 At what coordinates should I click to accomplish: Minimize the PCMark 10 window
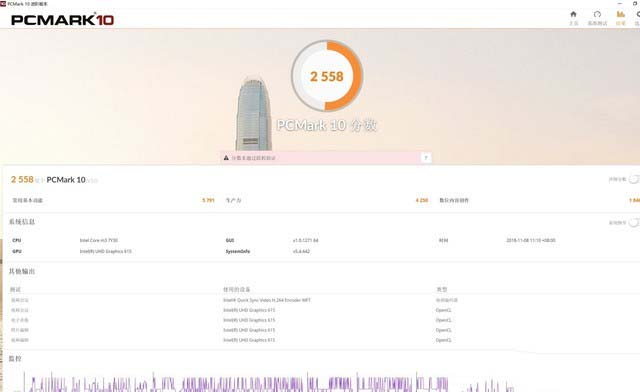click(x=620, y=3)
